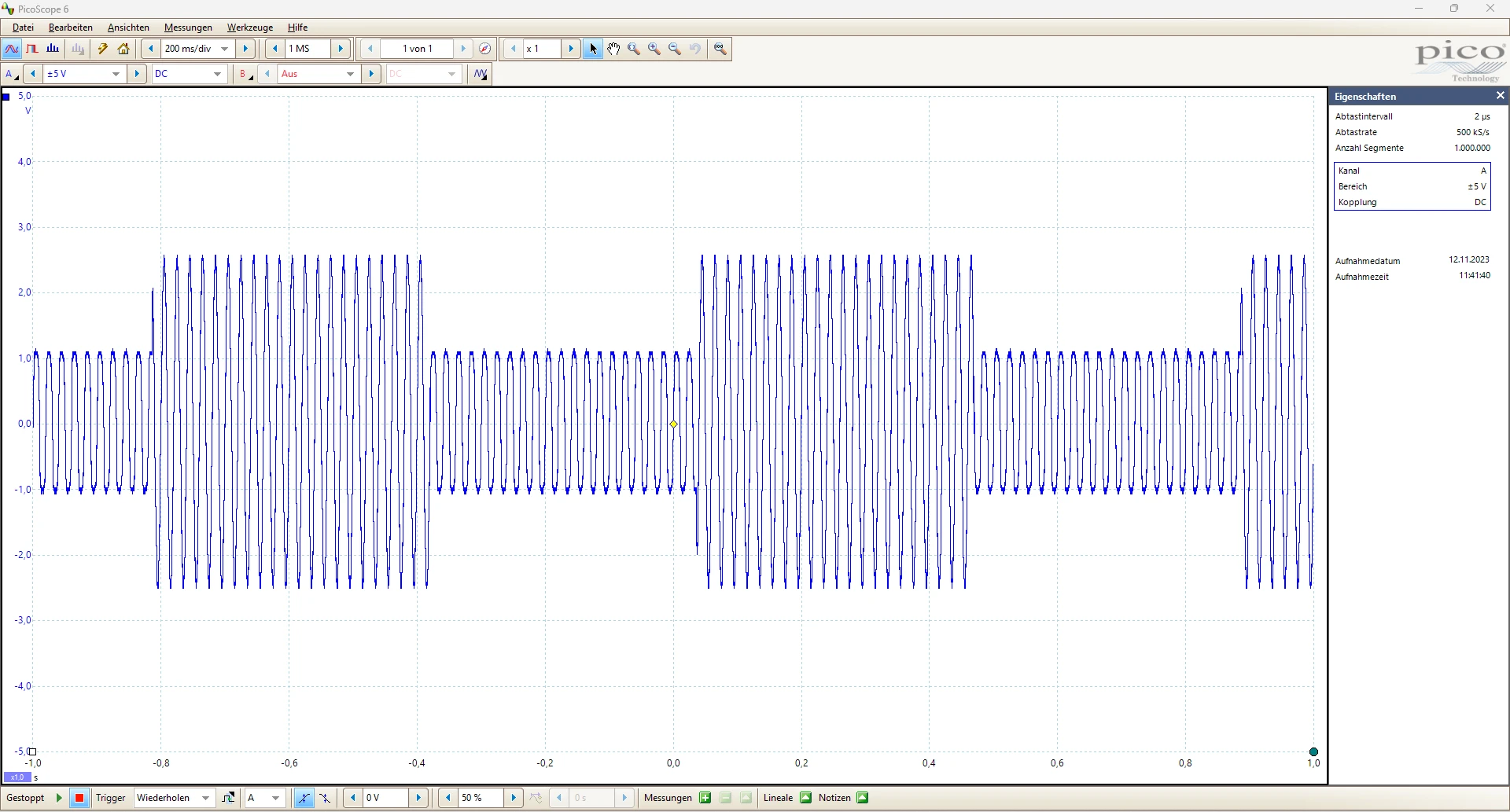This screenshot has width=1510, height=812.
Task: Toggle falling edge trigger
Action: click(325, 798)
